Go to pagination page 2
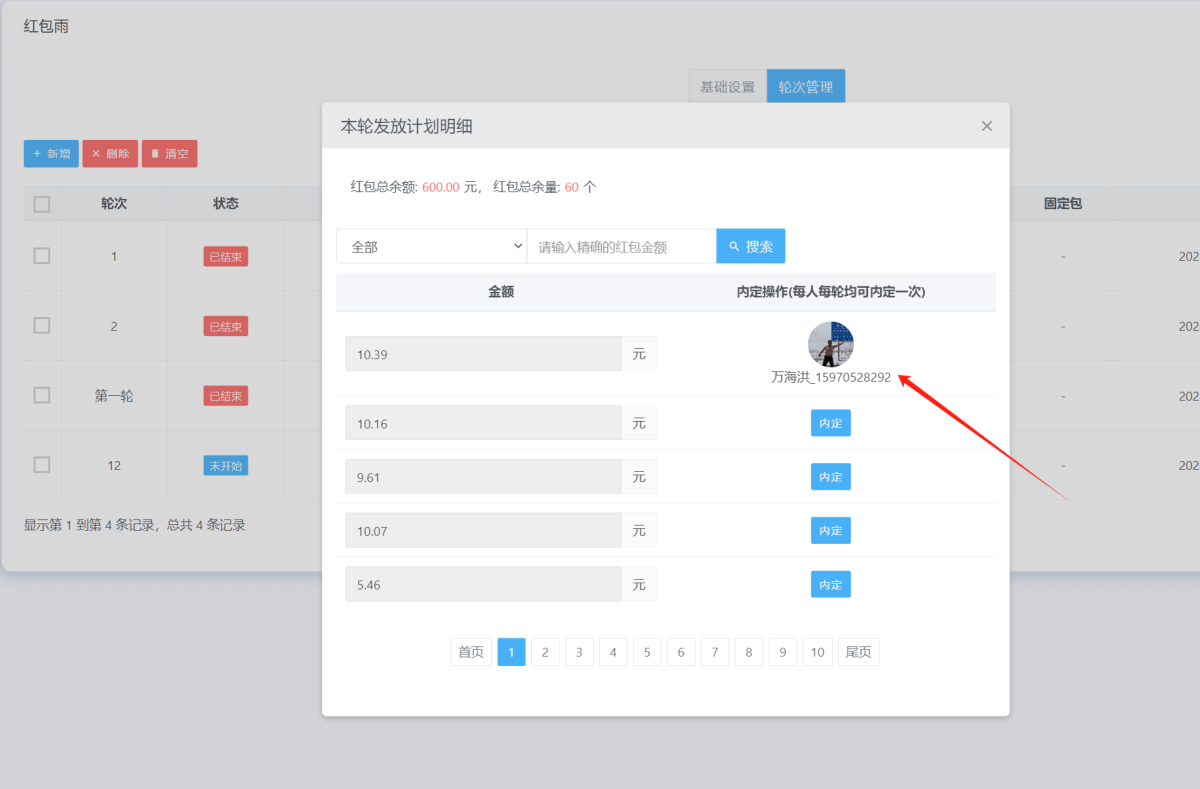Viewport: 1200px width, 789px height. [545, 651]
